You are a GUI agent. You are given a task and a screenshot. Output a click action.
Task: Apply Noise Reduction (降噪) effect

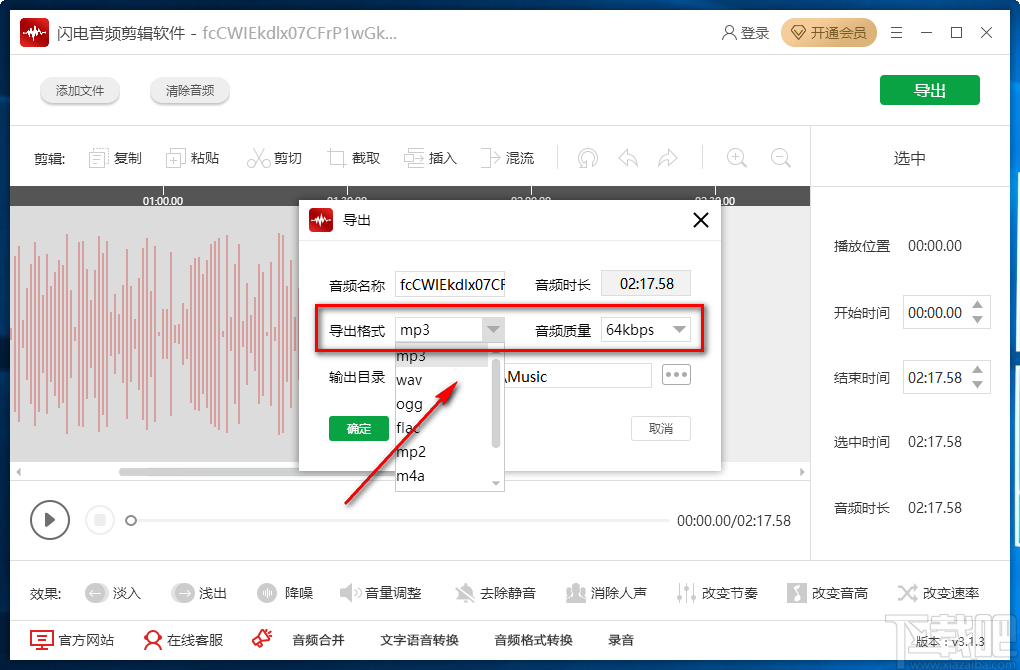(285, 593)
